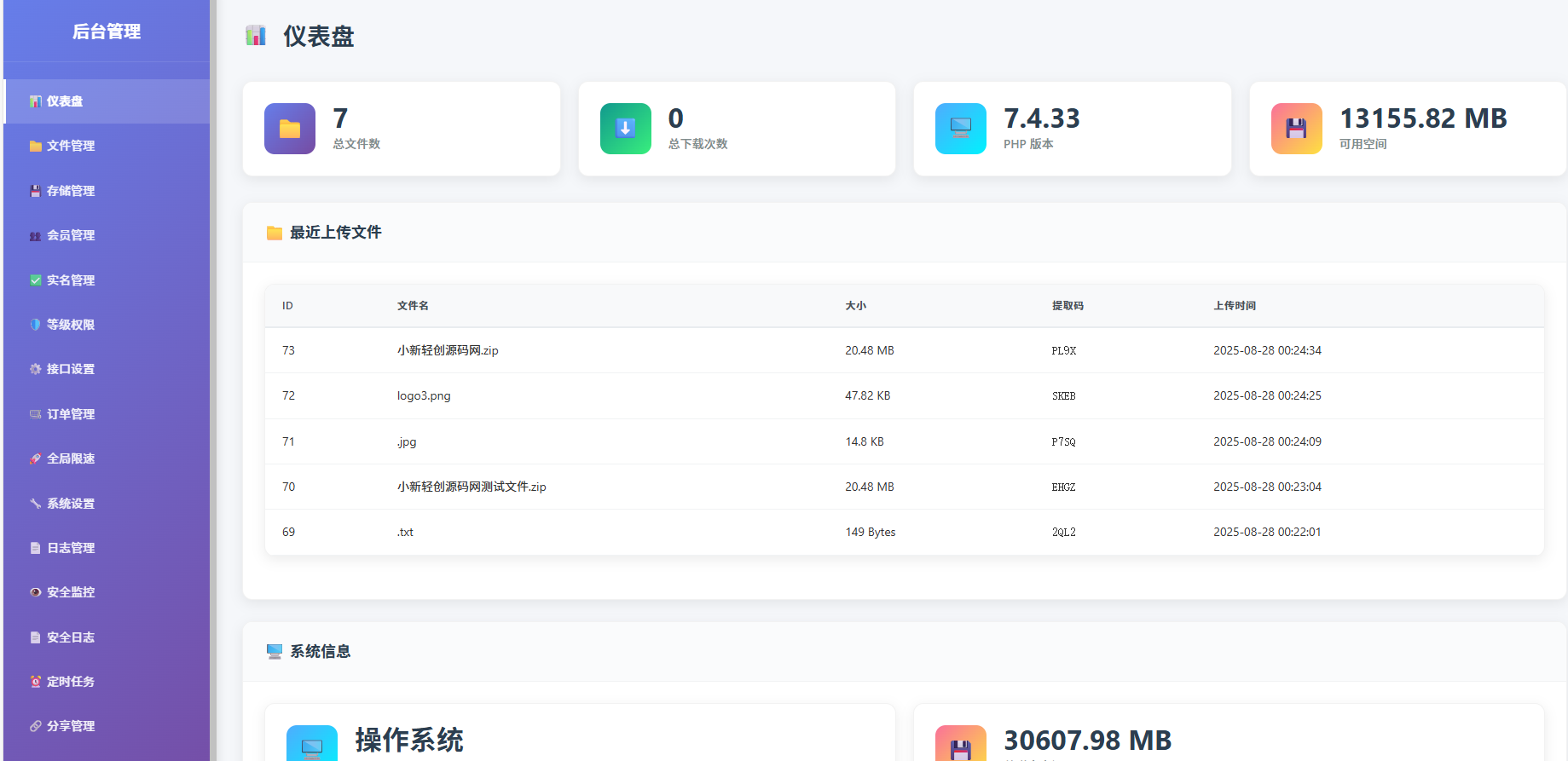Click extraction code EHGZ
1568x761 pixels.
point(1063,487)
